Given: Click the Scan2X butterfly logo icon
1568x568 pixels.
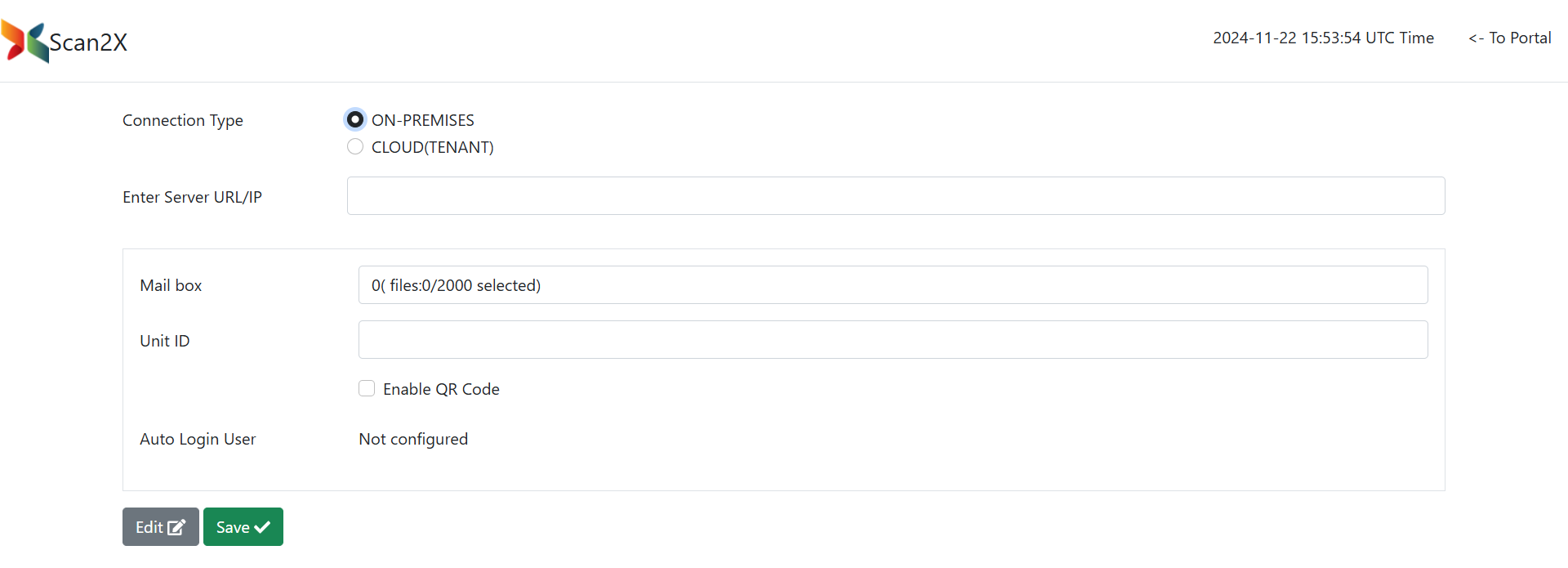Looking at the screenshot, I should tap(24, 41).
